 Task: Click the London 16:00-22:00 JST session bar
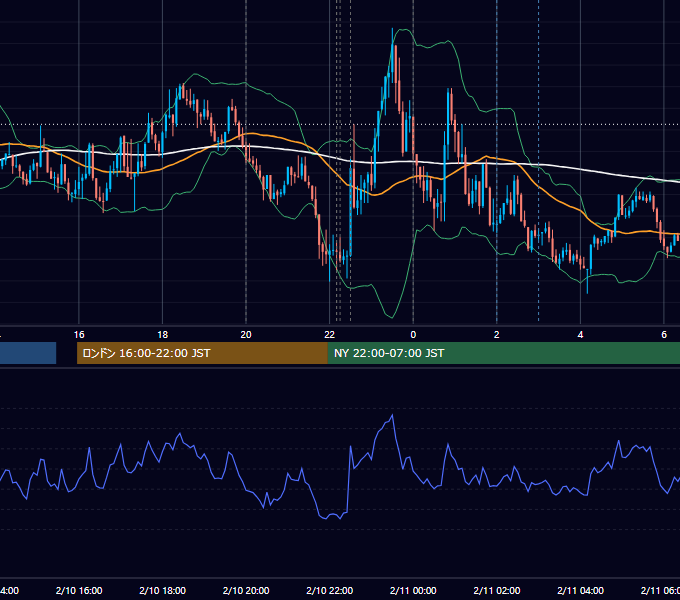pyautogui.click(x=202, y=353)
